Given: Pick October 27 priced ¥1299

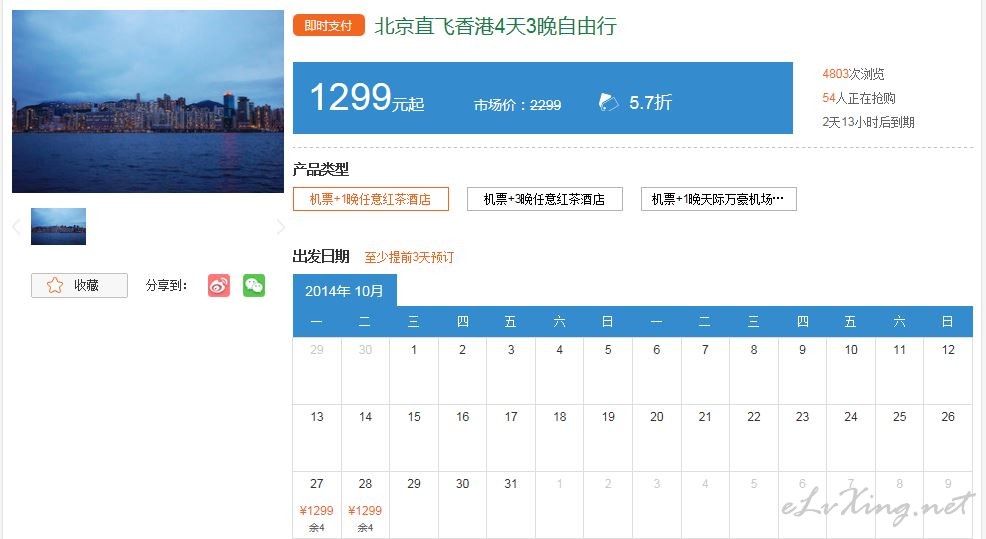Looking at the screenshot, I should [317, 505].
